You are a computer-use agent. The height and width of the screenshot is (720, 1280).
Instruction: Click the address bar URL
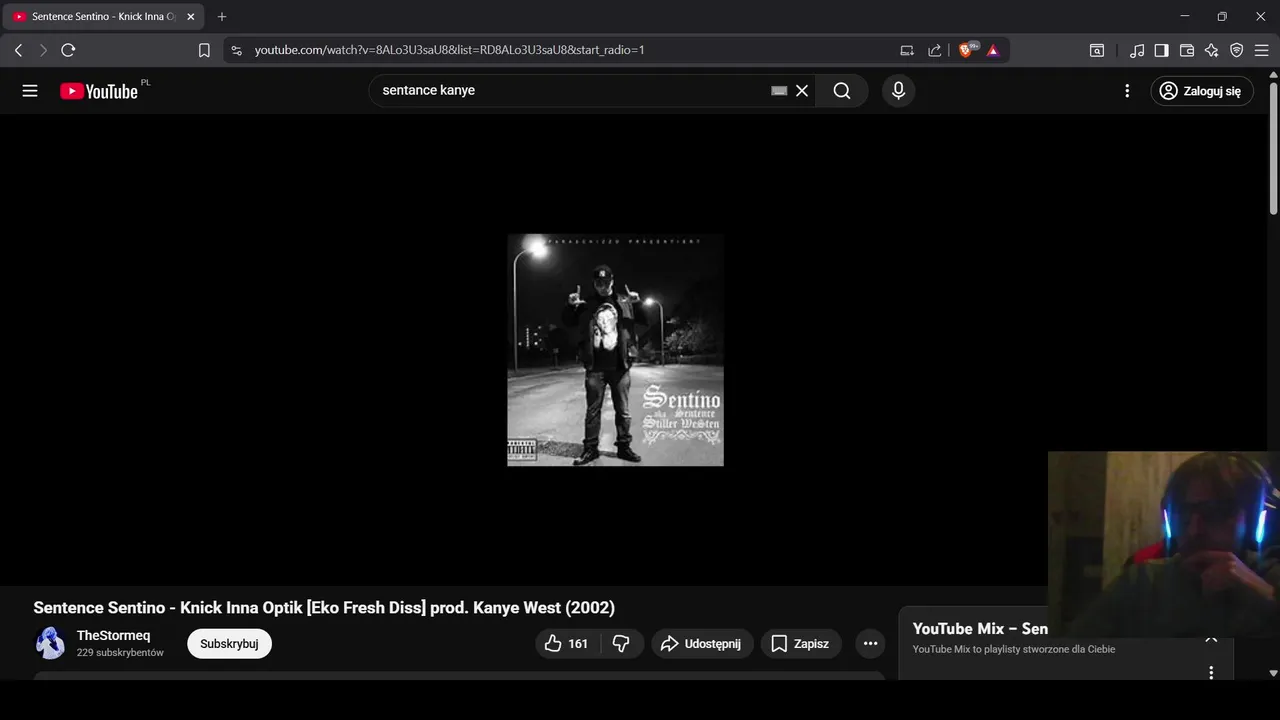click(449, 50)
